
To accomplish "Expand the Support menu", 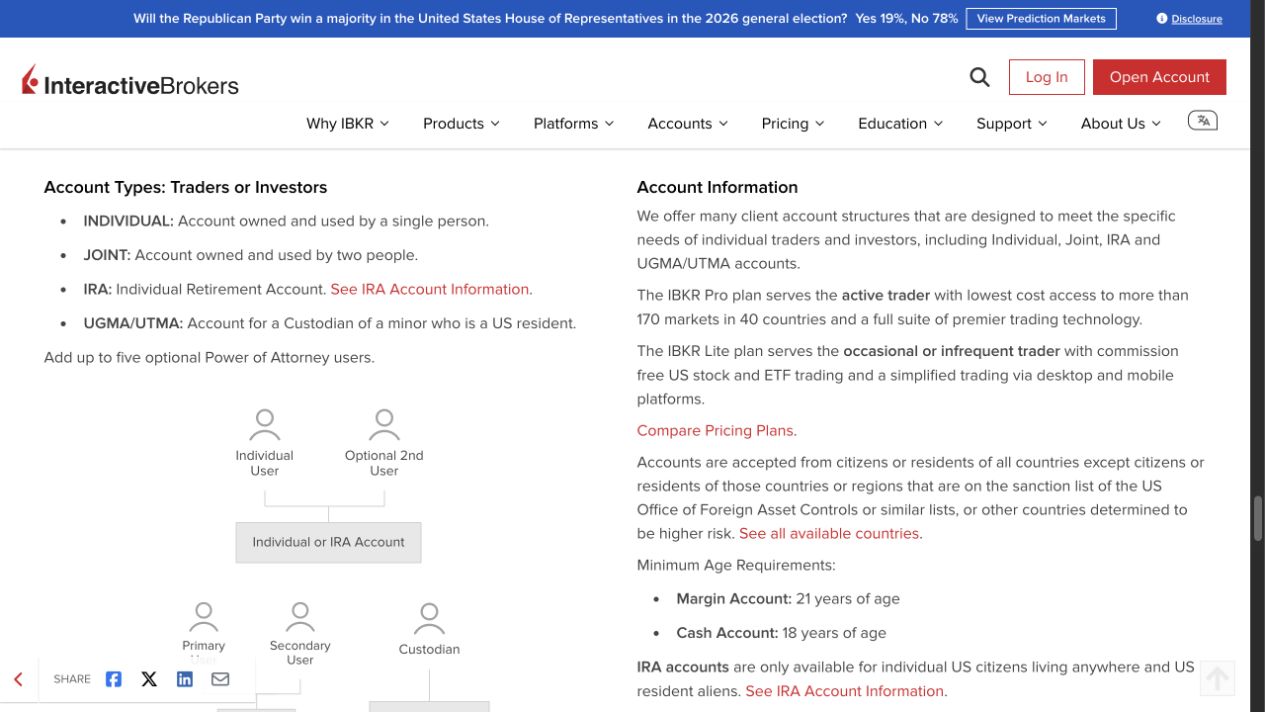I will pos(1011,123).
